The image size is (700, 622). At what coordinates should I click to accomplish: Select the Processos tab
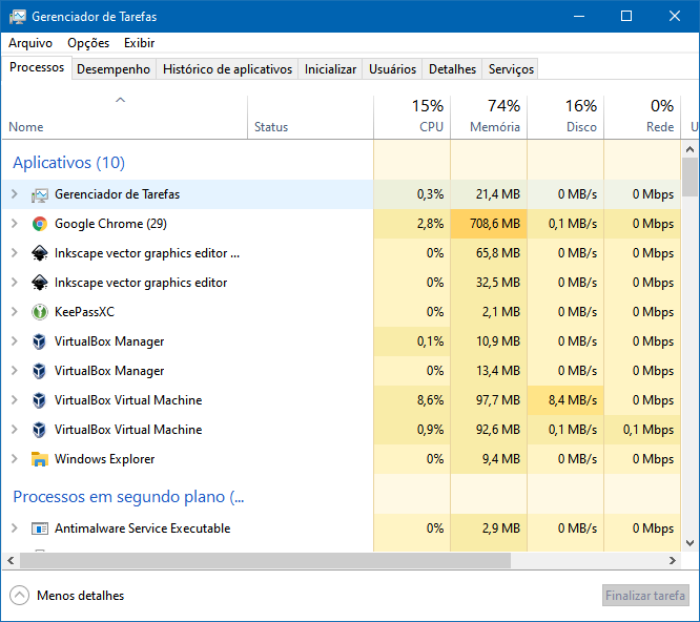tap(37, 67)
